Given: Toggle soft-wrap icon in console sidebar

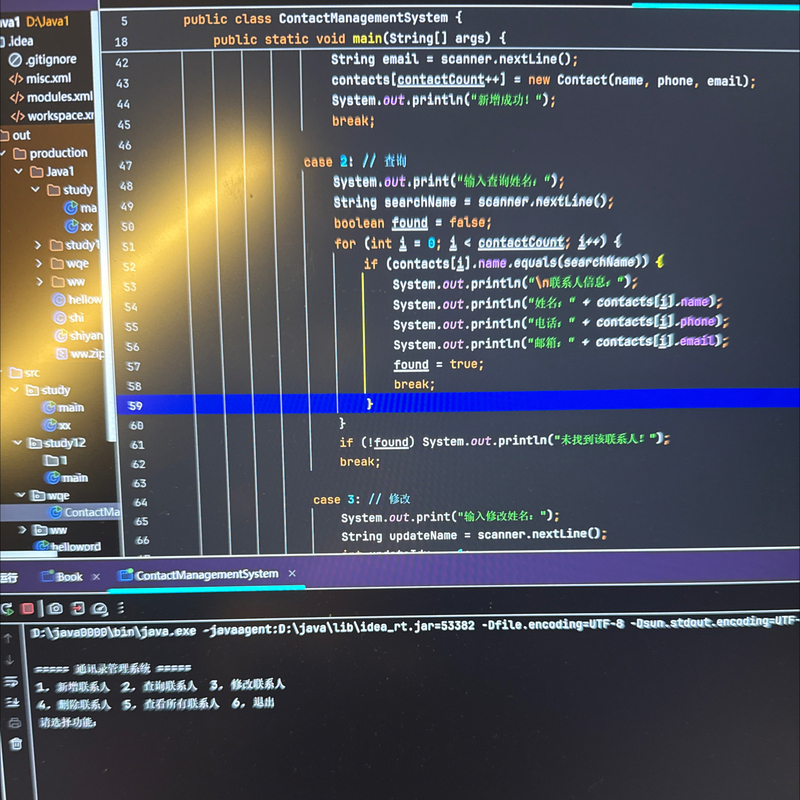Looking at the screenshot, I should tap(11, 681).
